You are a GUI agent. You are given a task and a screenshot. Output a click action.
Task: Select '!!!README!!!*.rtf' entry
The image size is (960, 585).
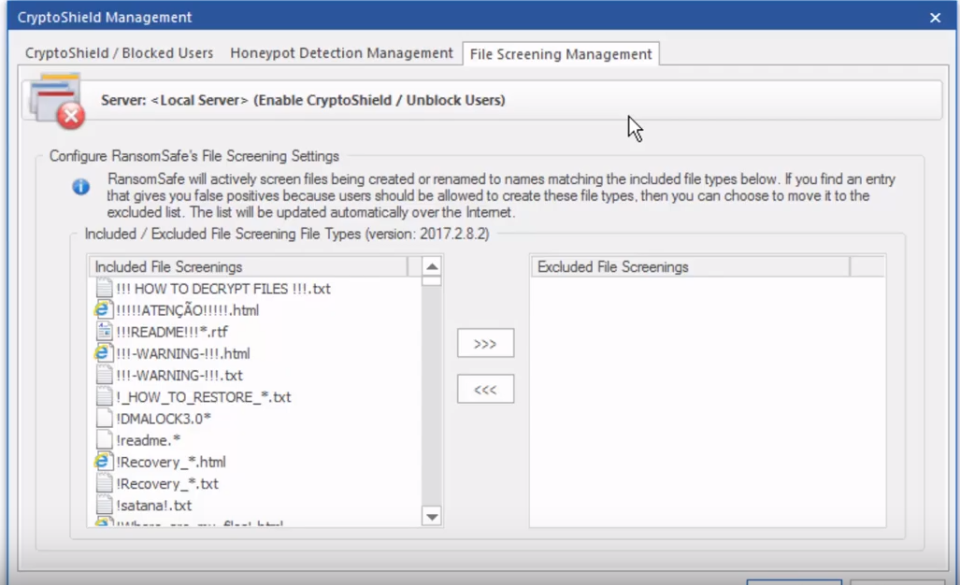pyautogui.click(x=162, y=332)
